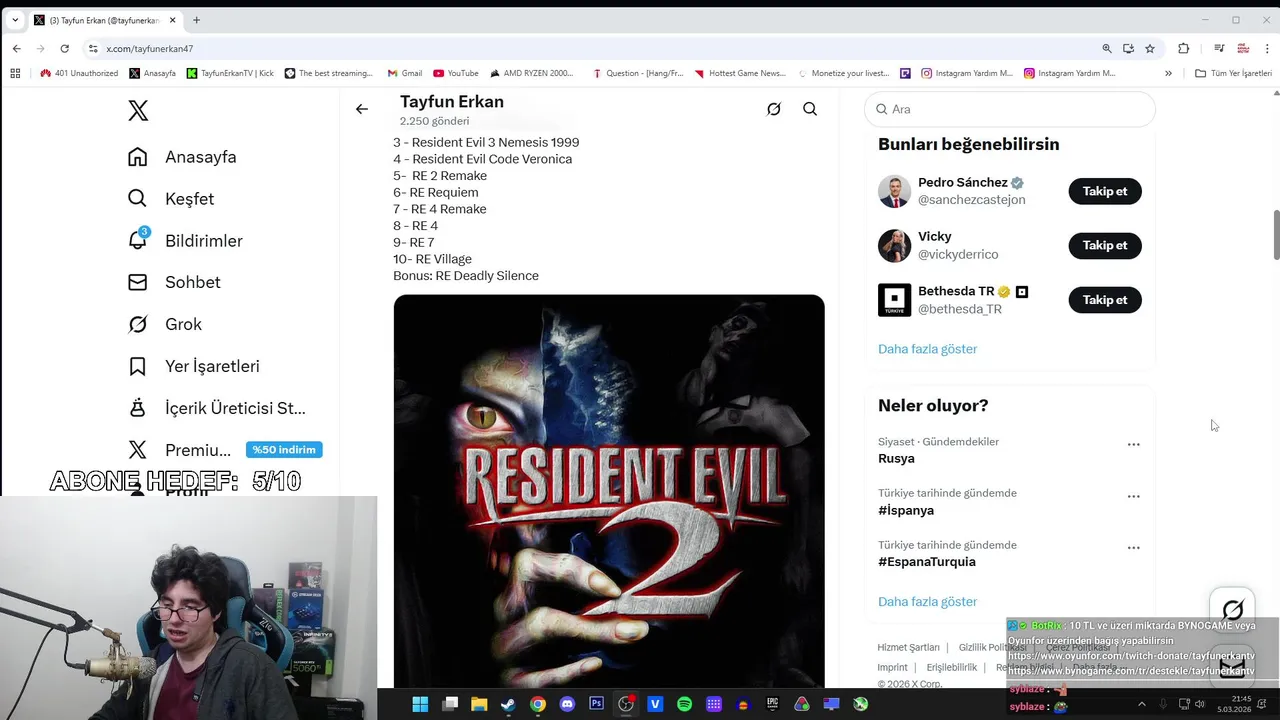The width and height of the screenshot is (1280, 720).
Task: Click the %50 indirim Premium badge
Action: click(x=284, y=450)
